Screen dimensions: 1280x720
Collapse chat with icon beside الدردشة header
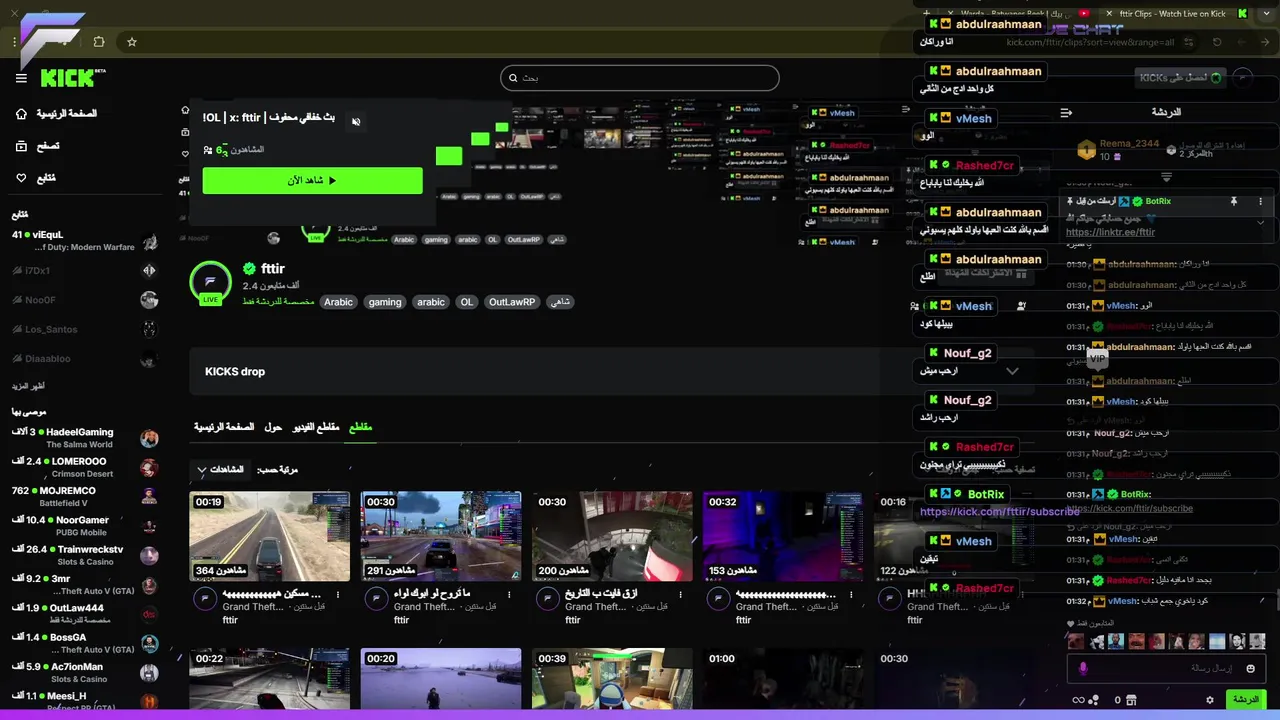(x=1066, y=113)
